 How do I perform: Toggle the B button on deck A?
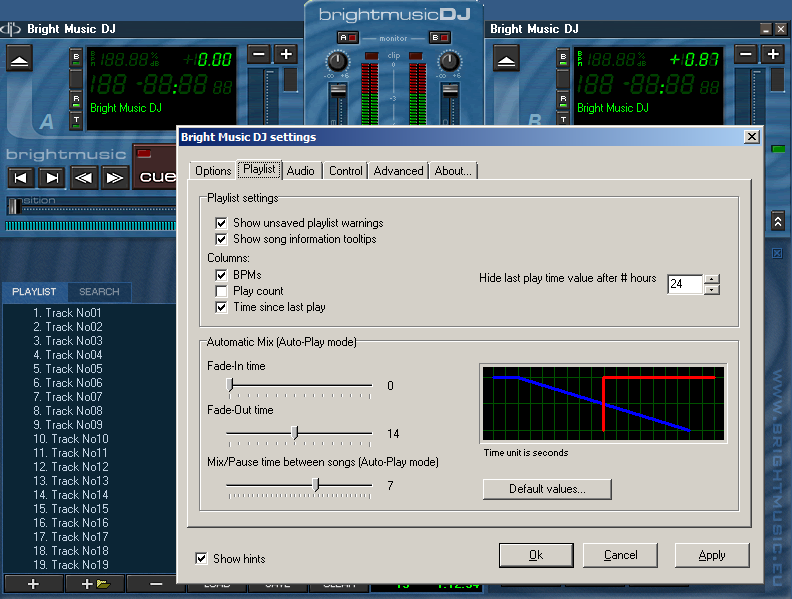(x=76, y=58)
